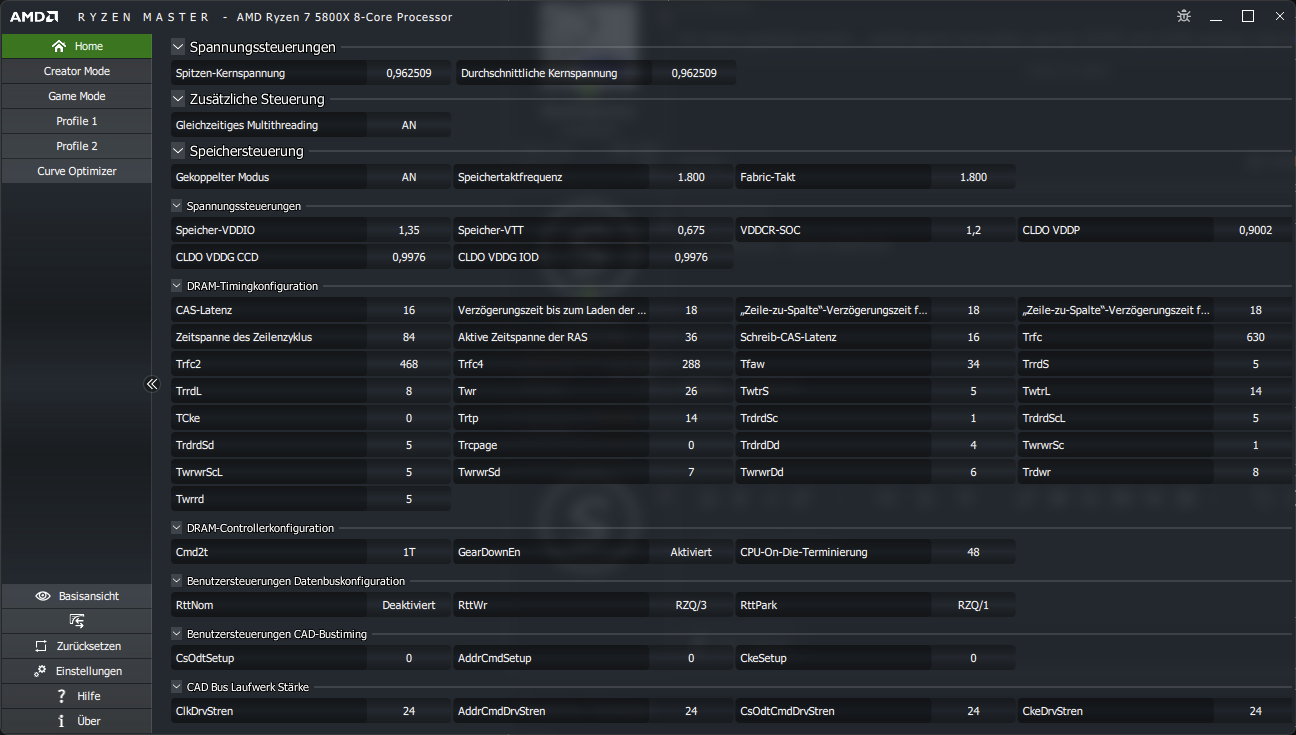
Task: Open Einstellungen
Action: click(76, 671)
